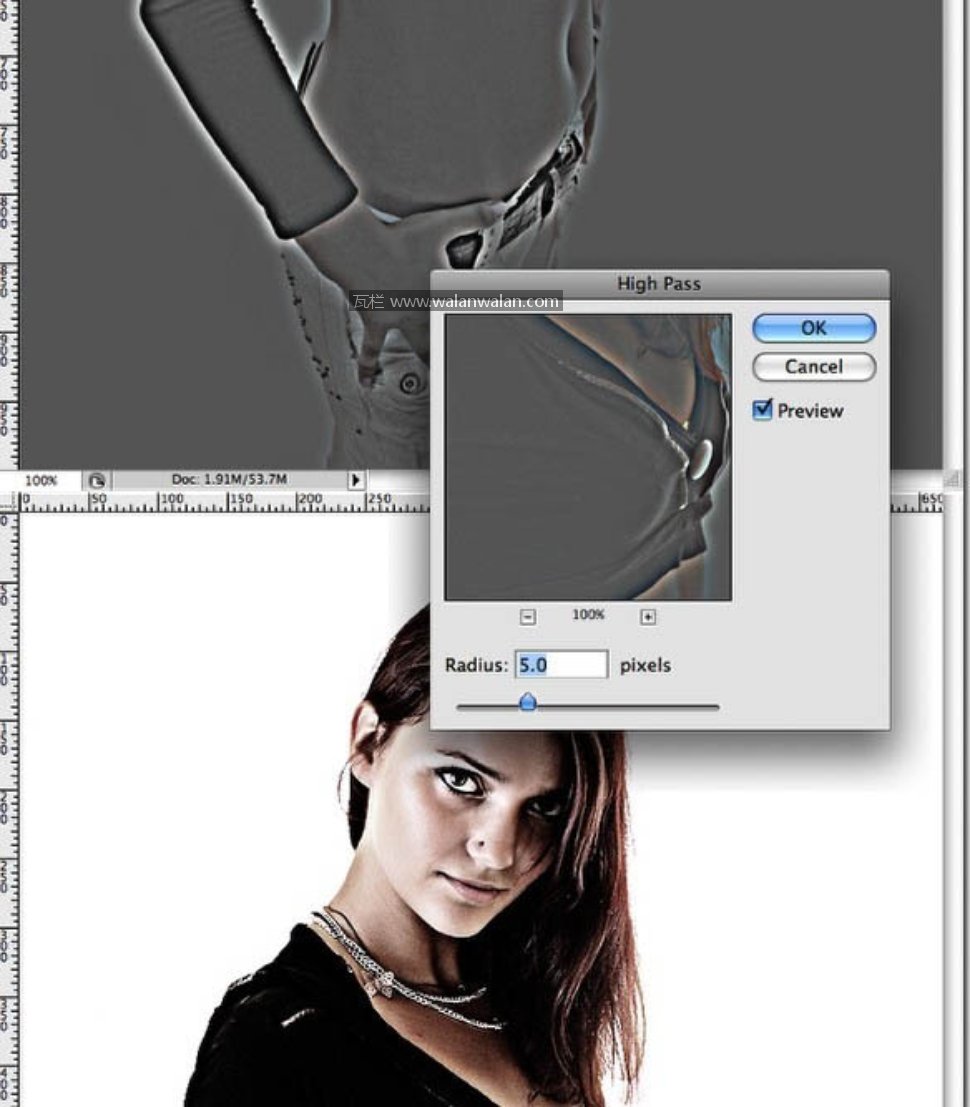970x1107 pixels.
Task: Toggle the Preview checkbox
Action: [763, 410]
